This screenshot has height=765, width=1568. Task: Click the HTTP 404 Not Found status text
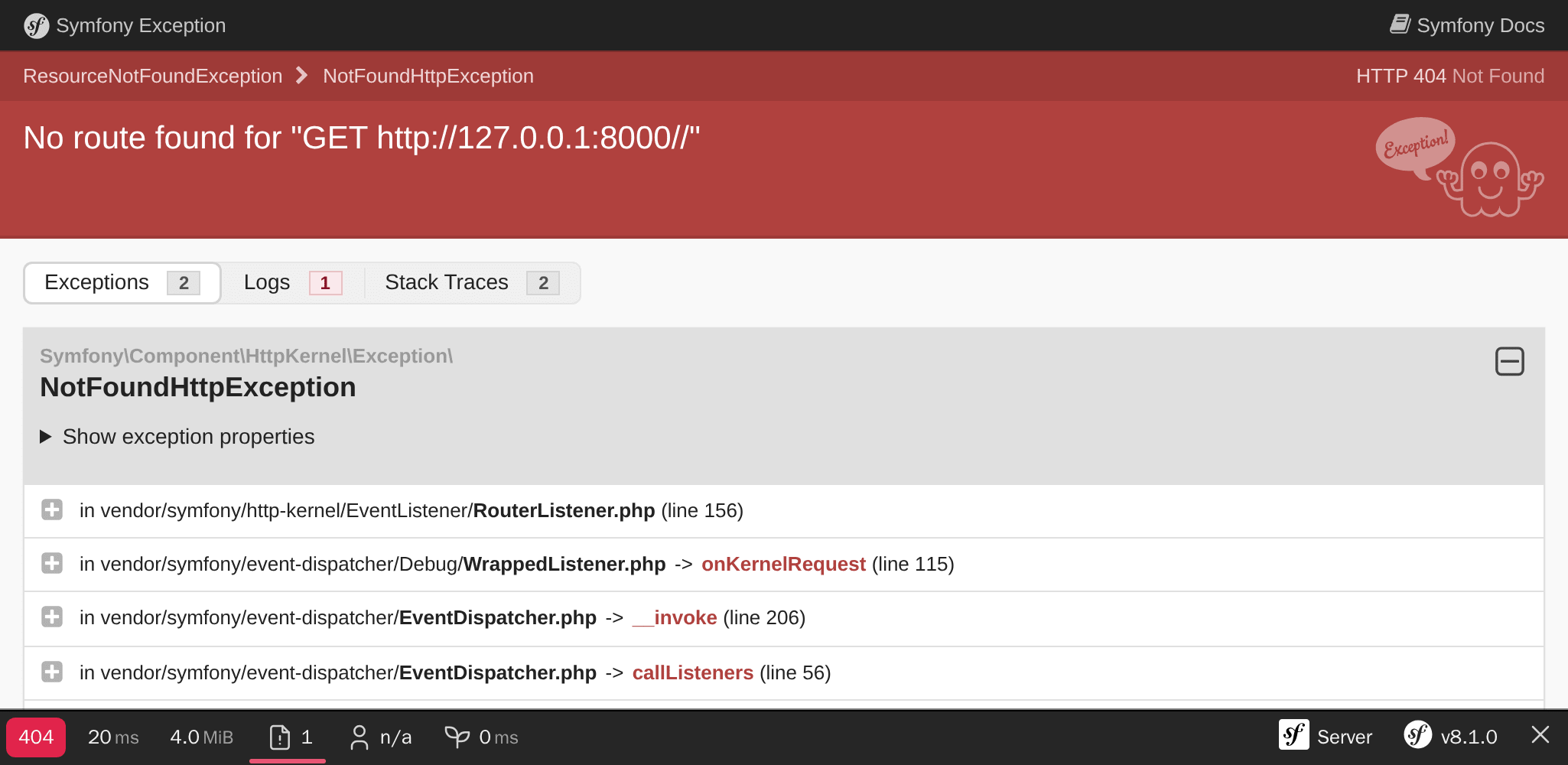tap(1450, 76)
